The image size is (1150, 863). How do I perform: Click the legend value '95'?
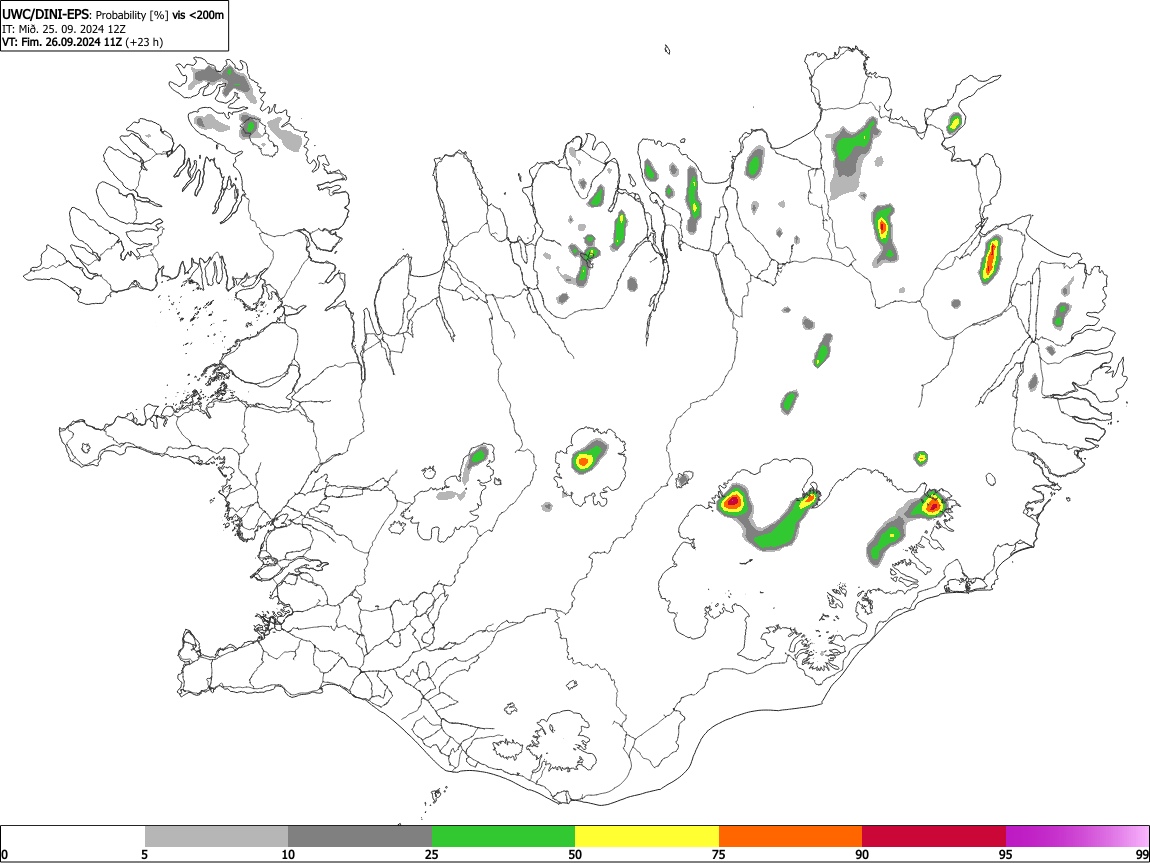click(1006, 854)
